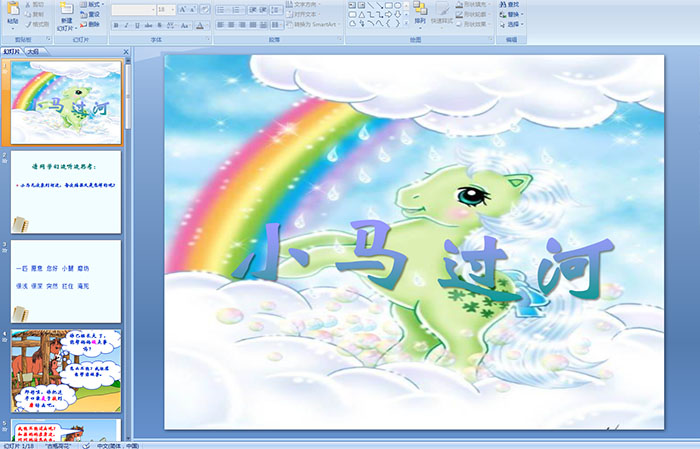
Task: Click the Cut (剪切) button
Action: tap(34, 4)
